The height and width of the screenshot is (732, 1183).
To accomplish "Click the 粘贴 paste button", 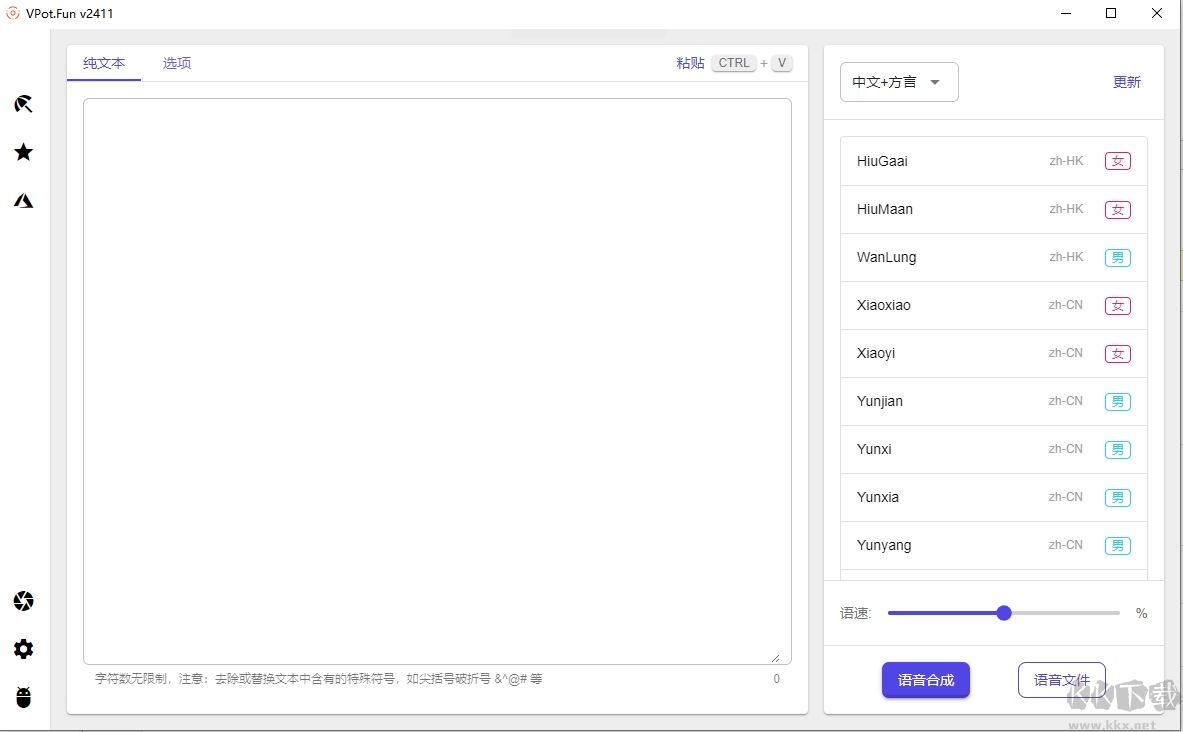I will (x=690, y=62).
